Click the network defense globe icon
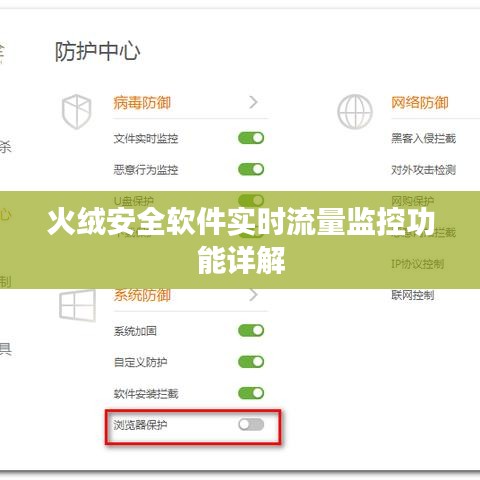This screenshot has height=480, width=480. point(355,111)
